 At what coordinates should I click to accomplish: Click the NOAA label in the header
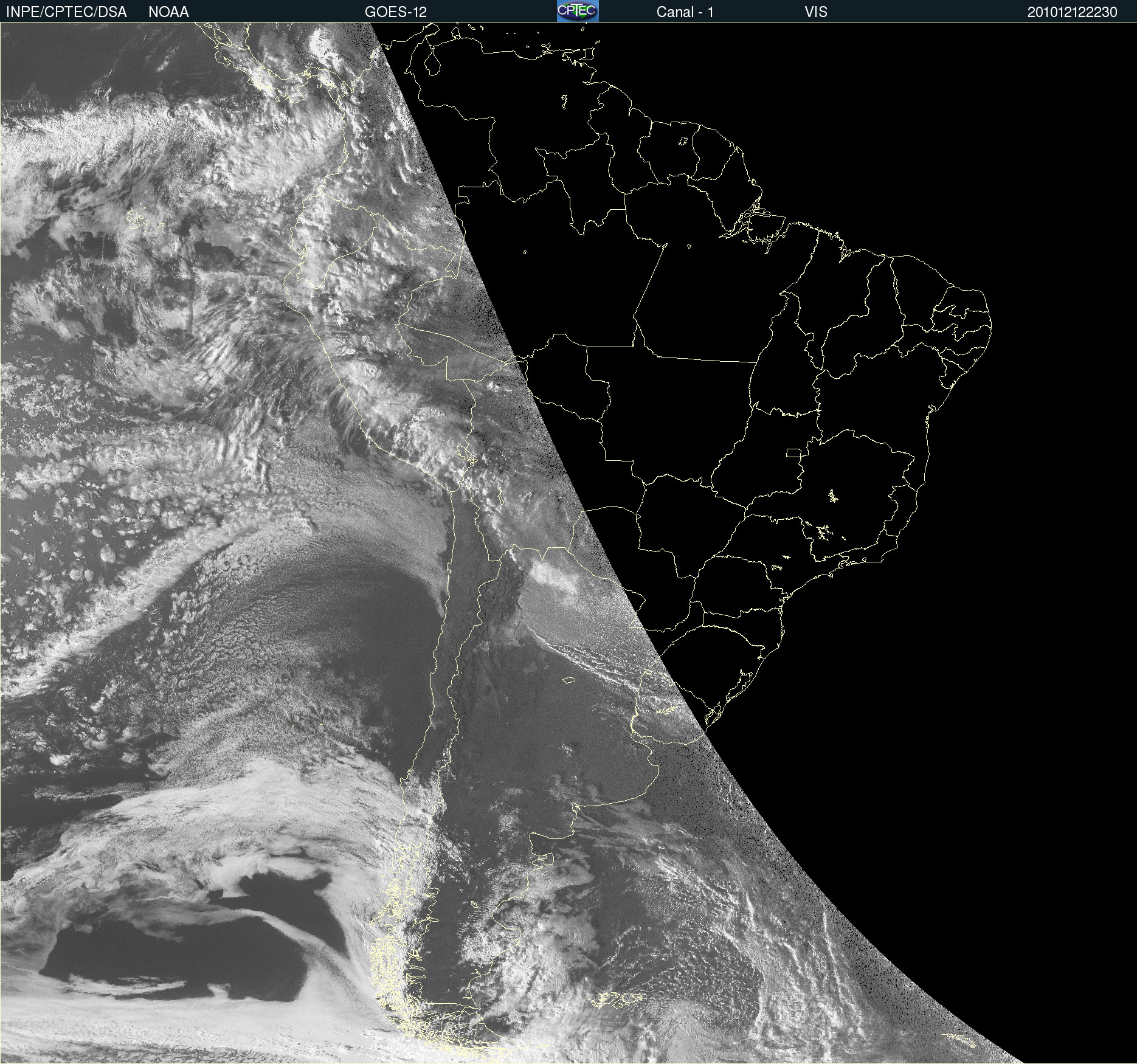168,12
